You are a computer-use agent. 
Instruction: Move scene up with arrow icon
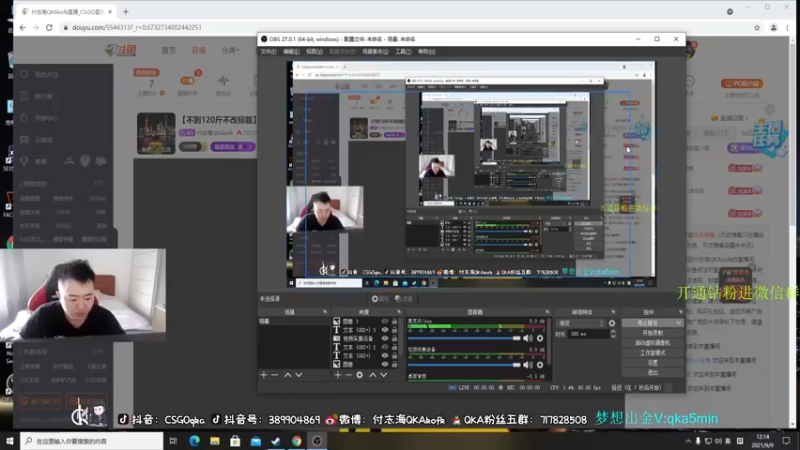pyautogui.click(x=288, y=375)
